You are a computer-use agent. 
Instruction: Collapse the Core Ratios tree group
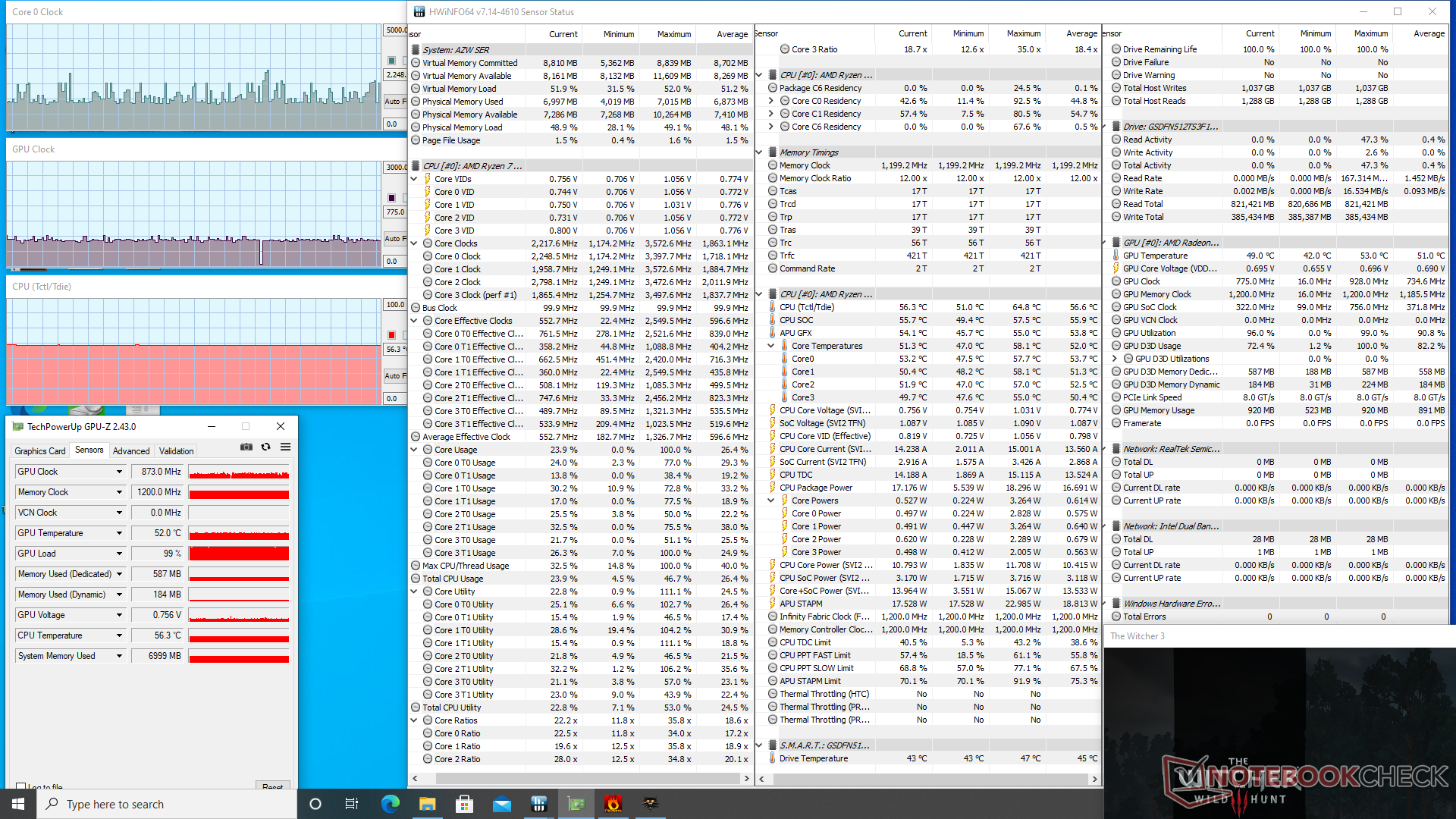[414, 720]
